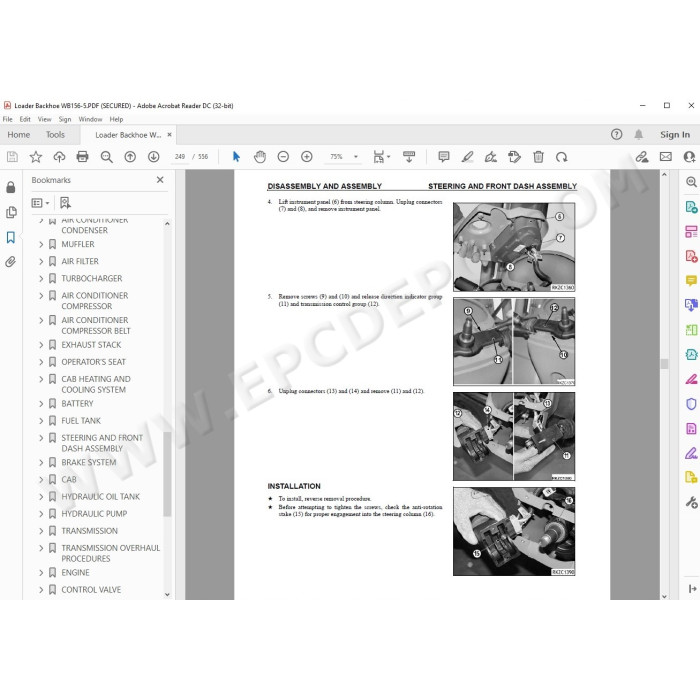Open the Help menu
700x700 pixels.
click(116, 119)
